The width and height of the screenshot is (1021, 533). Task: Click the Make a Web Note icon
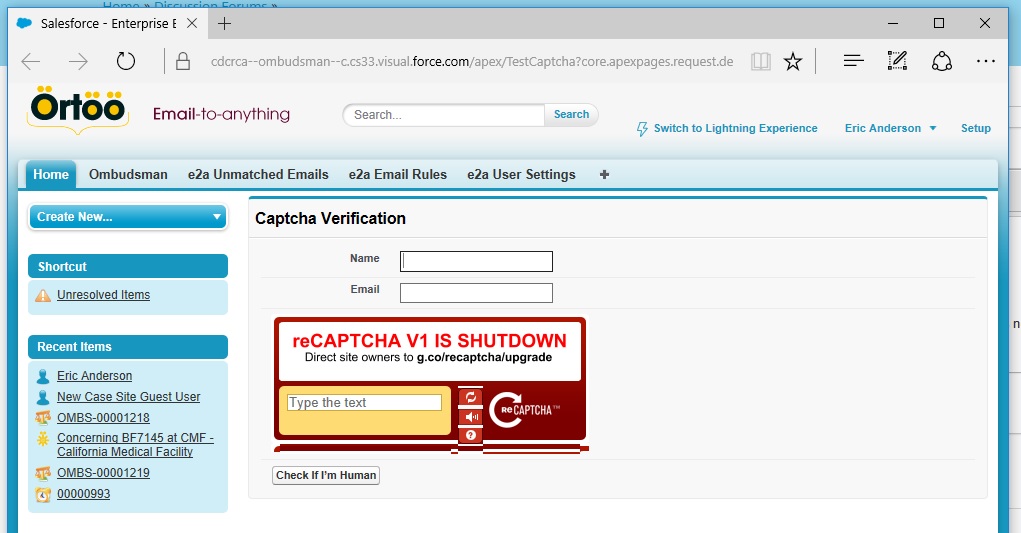(x=897, y=61)
